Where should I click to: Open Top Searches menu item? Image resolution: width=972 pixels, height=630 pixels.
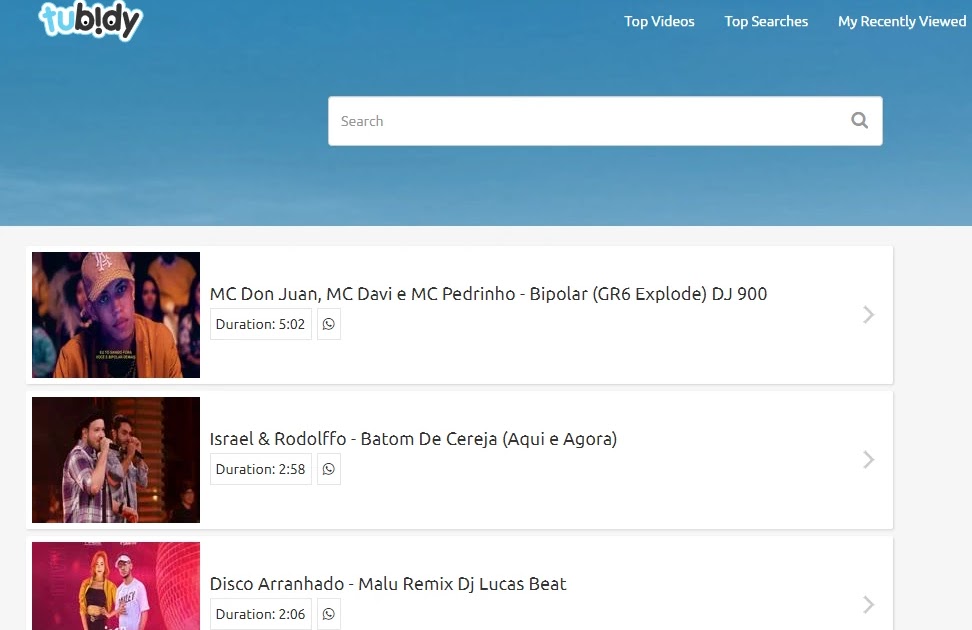pyautogui.click(x=766, y=22)
